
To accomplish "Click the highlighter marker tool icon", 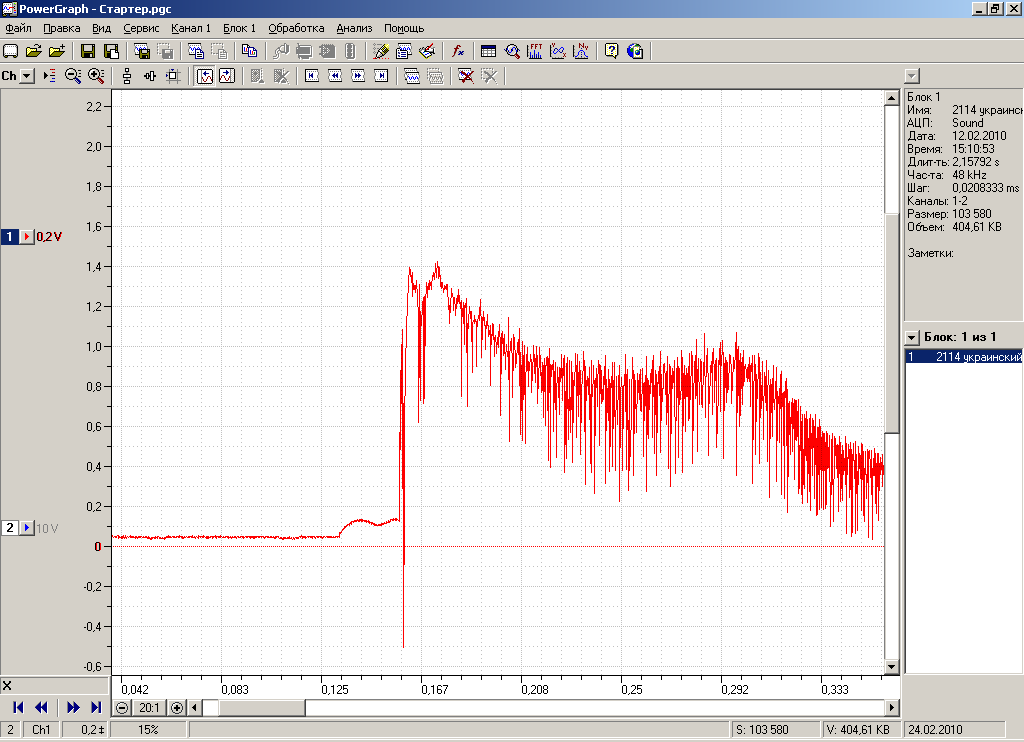I will [x=381, y=51].
